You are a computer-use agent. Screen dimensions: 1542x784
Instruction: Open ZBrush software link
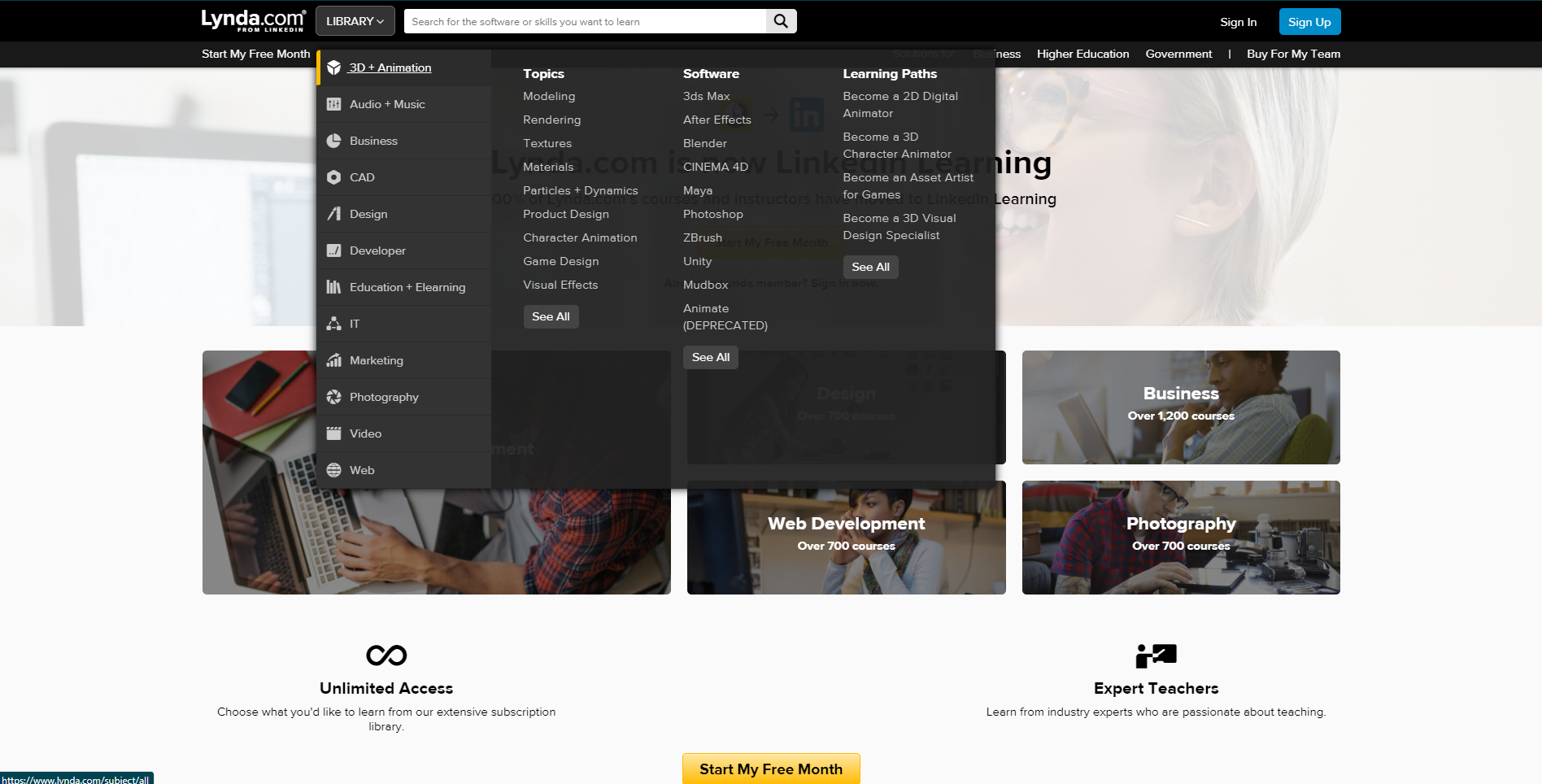point(703,237)
